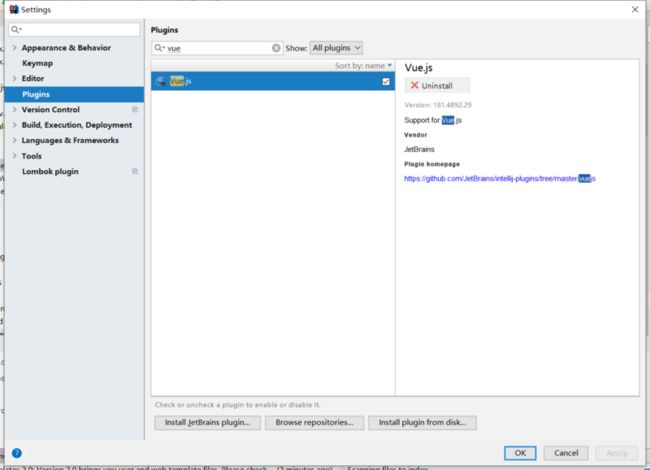
Task: Select Keymap in settings tree
Action: pos(37,63)
